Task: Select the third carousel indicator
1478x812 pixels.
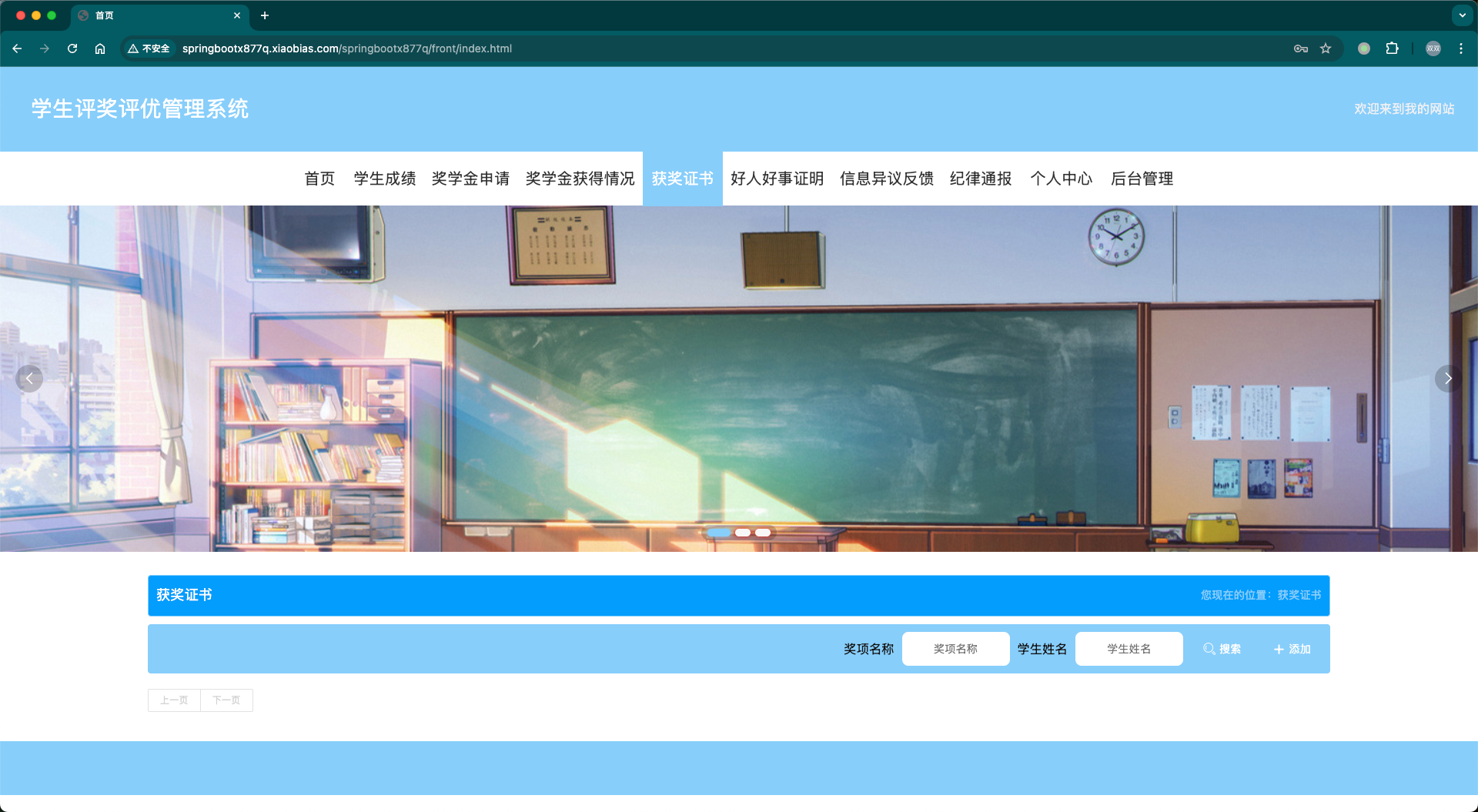Action: coord(763,533)
